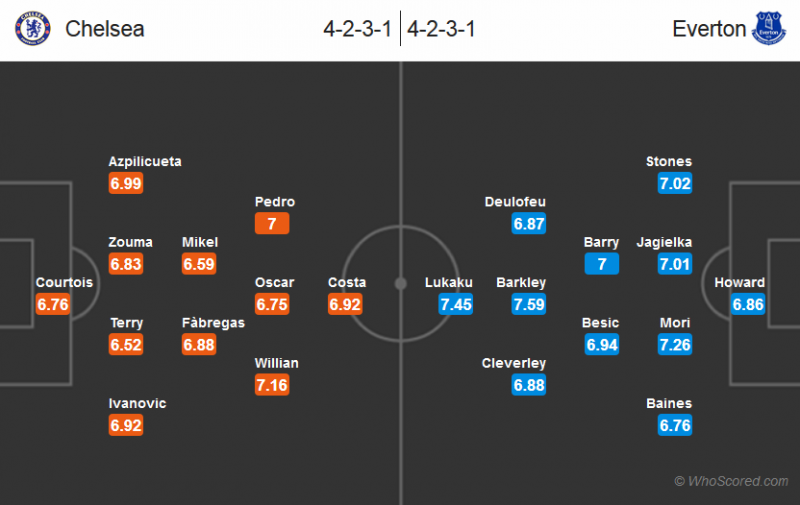
Task: Click Pedro's rating badge showing 7
Action: click(x=272, y=224)
